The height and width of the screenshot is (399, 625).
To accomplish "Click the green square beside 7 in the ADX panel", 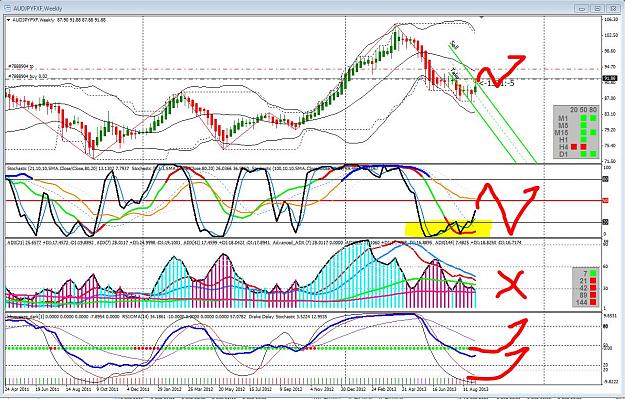I will (x=593, y=273).
